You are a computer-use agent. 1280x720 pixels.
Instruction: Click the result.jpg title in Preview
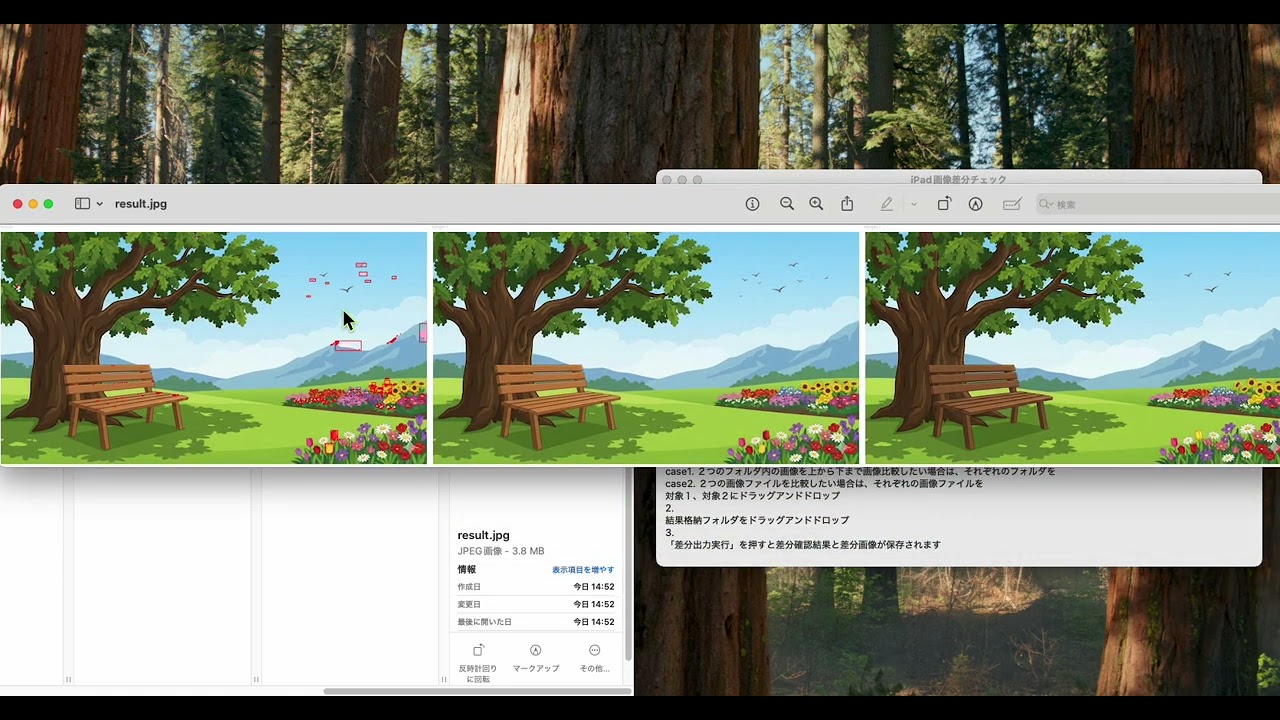point(140,204)
